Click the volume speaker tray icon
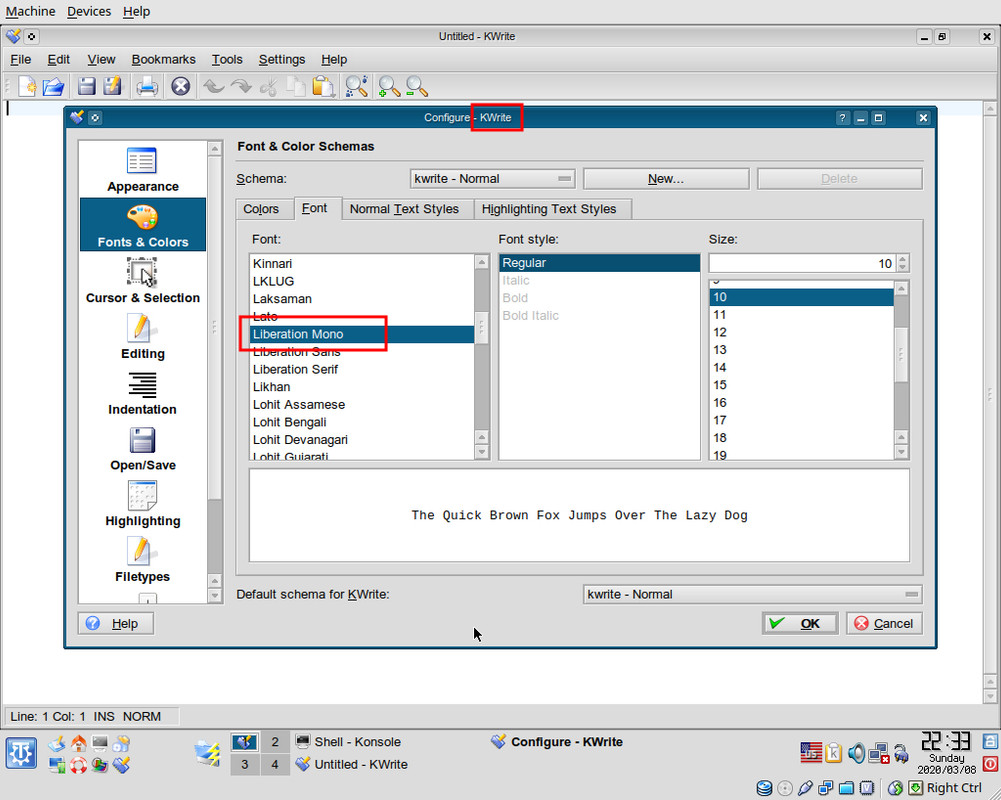 pos(855,753)
